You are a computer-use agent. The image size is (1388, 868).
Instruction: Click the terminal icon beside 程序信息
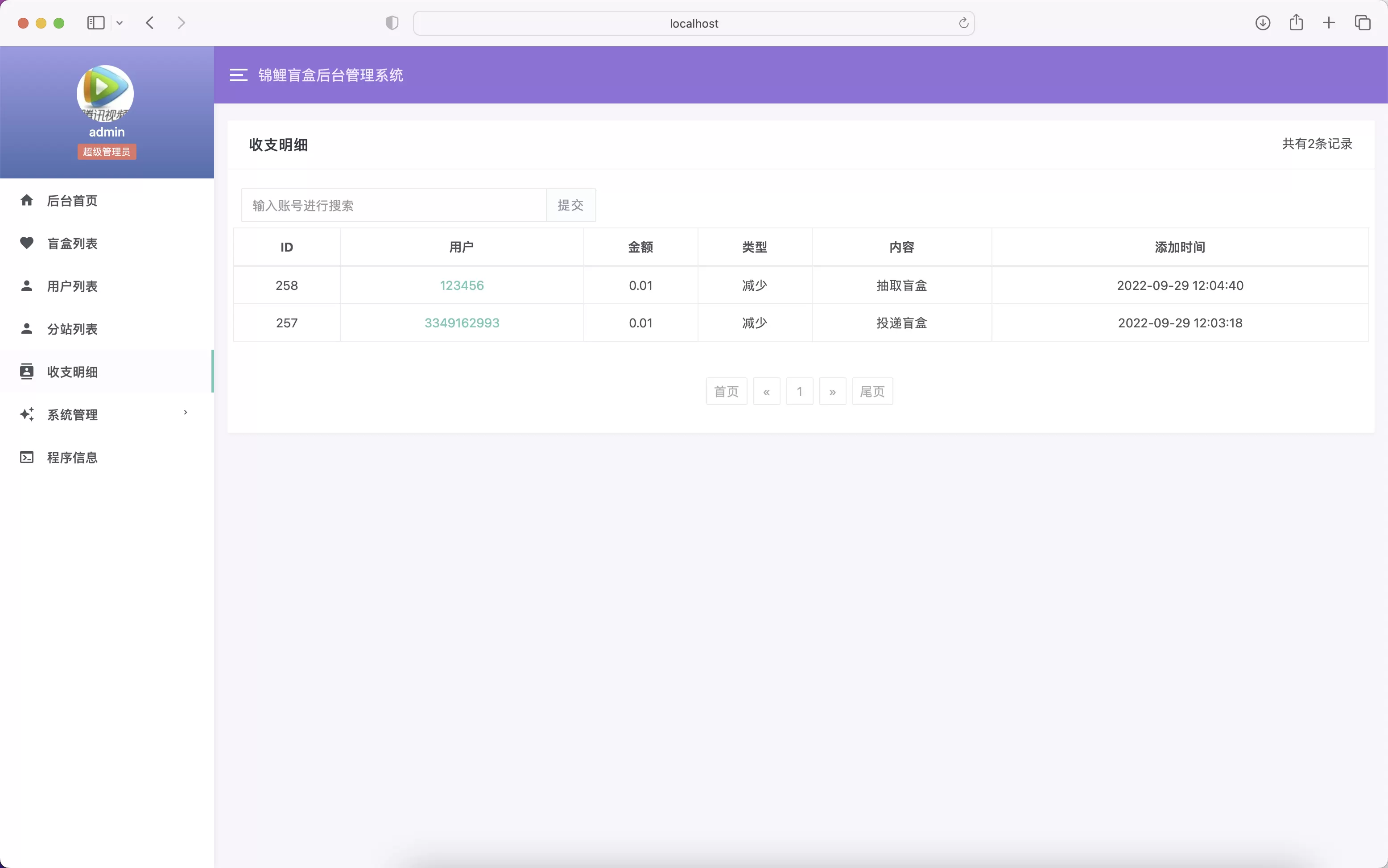[26, 457]
